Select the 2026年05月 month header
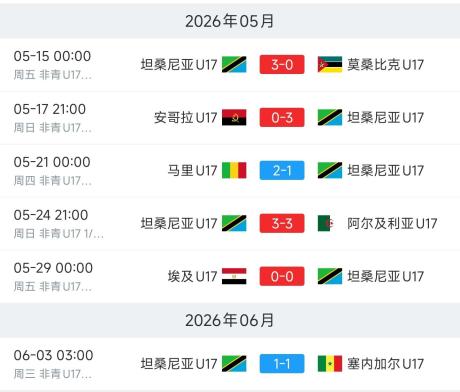Image resolution: width=460 pixels, height=392 pixels. click(230, 21)
